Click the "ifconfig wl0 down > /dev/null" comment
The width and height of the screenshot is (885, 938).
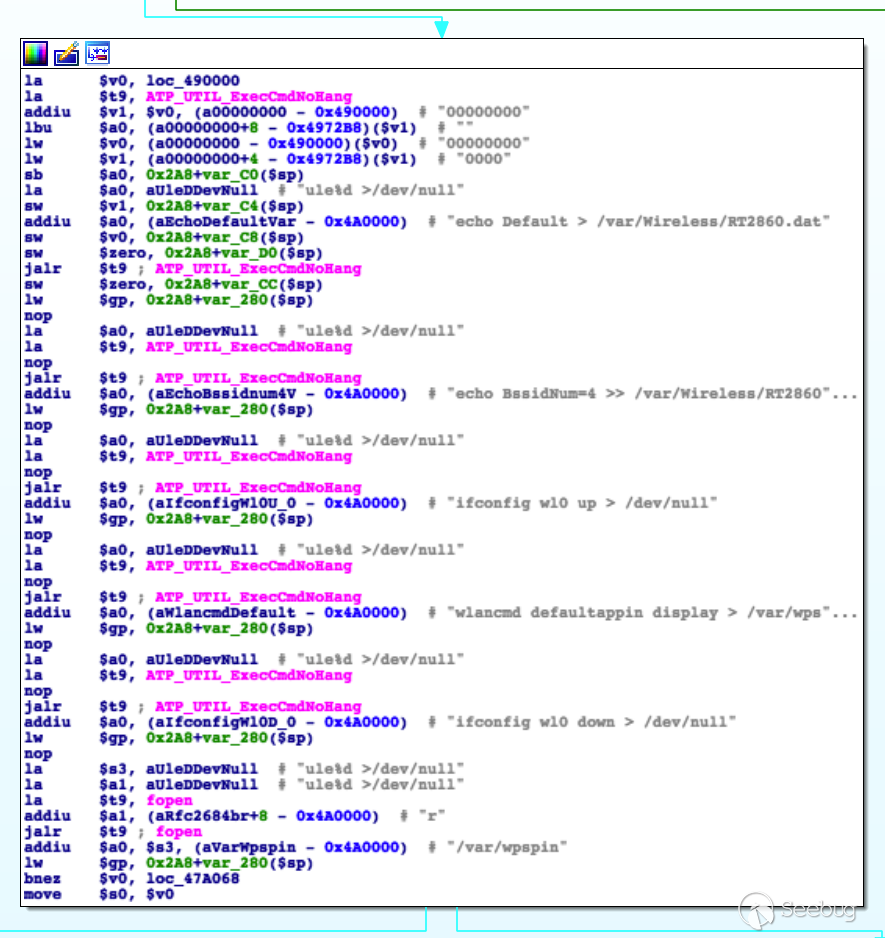coord(591,722)
